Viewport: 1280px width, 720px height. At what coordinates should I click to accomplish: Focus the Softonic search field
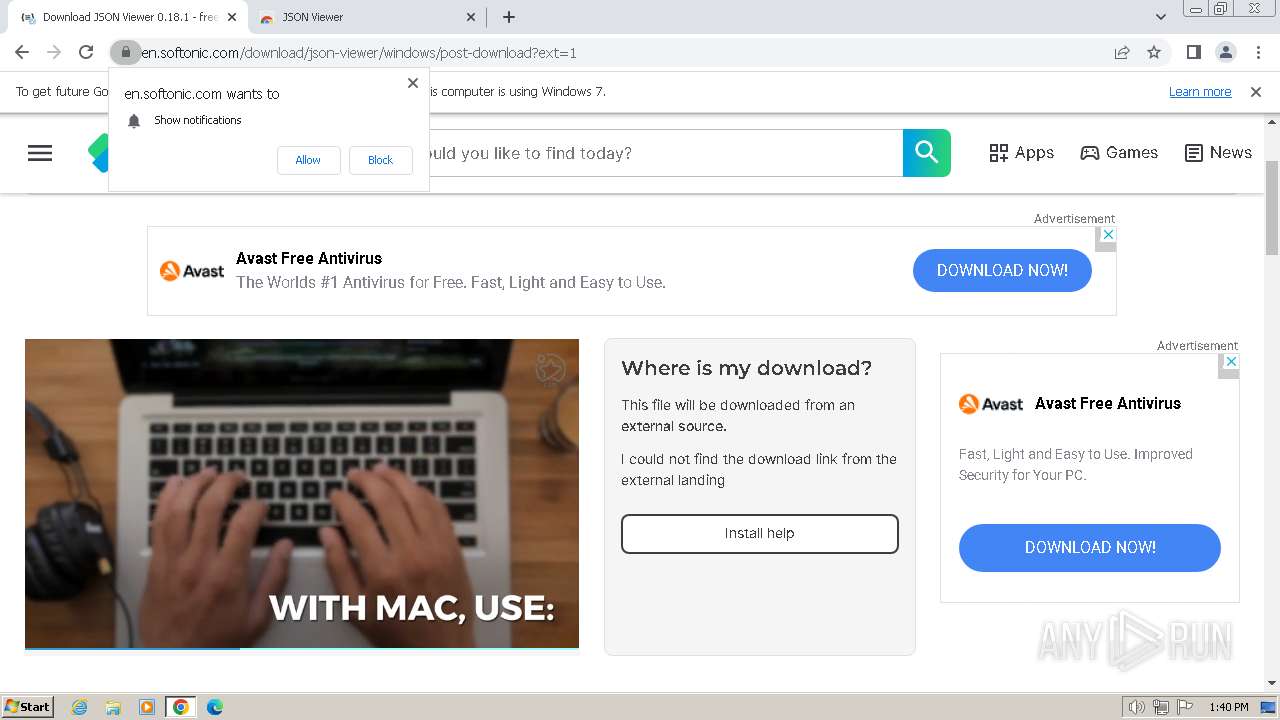pos(665,153)
